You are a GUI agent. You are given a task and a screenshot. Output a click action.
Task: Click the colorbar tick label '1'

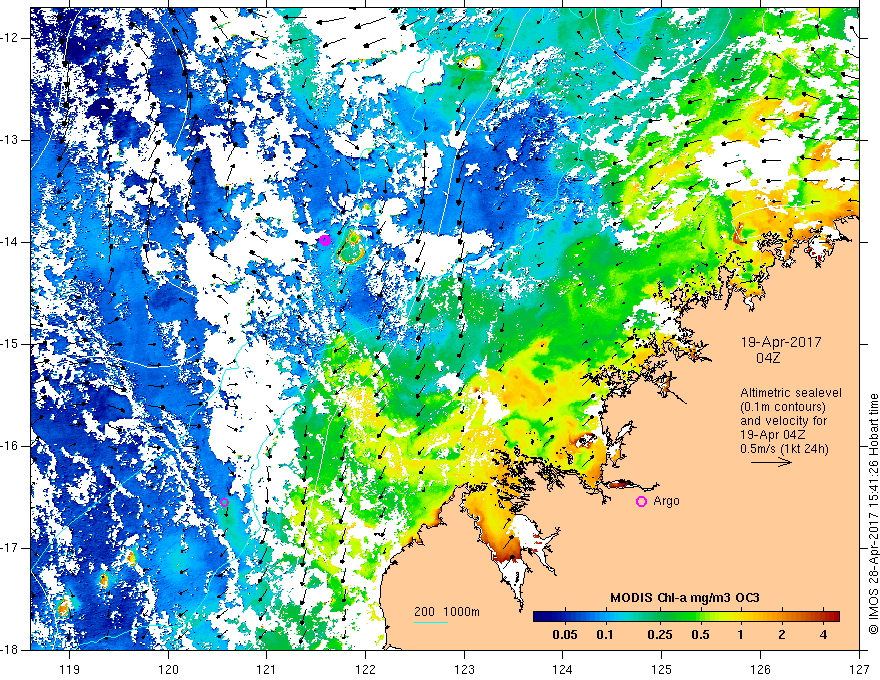click(x=740, y=635)
